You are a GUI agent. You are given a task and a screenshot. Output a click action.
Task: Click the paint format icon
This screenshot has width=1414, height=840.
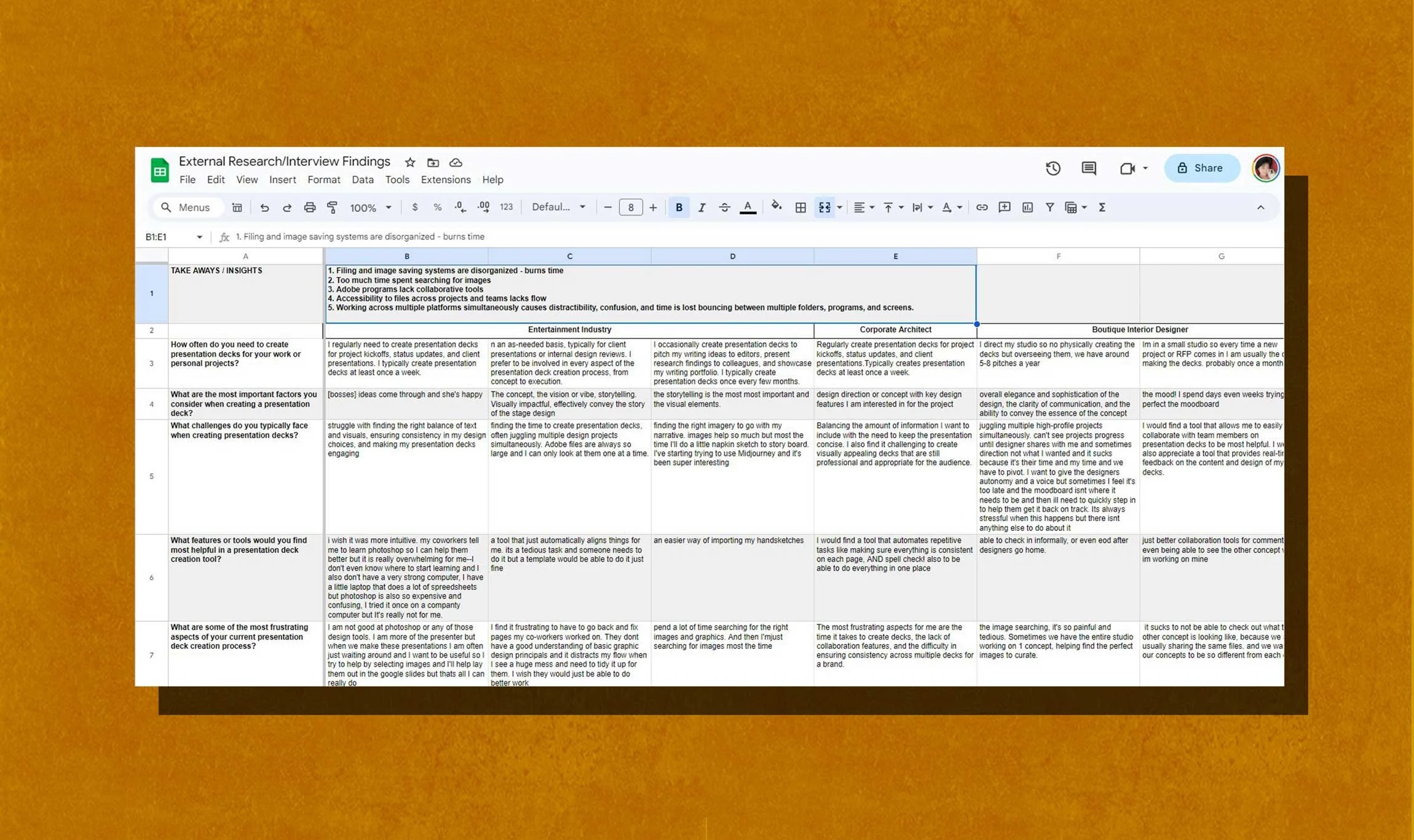coord(332,208)
